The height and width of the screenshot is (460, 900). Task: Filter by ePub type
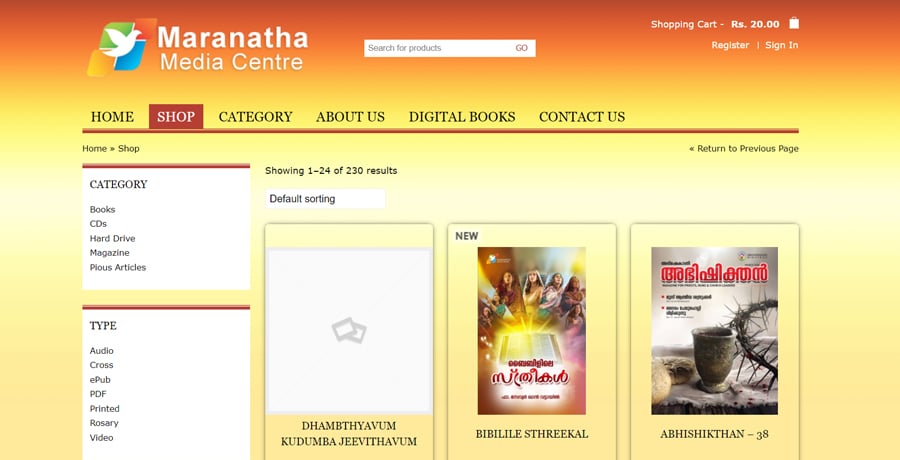click(x=100, y=380)
